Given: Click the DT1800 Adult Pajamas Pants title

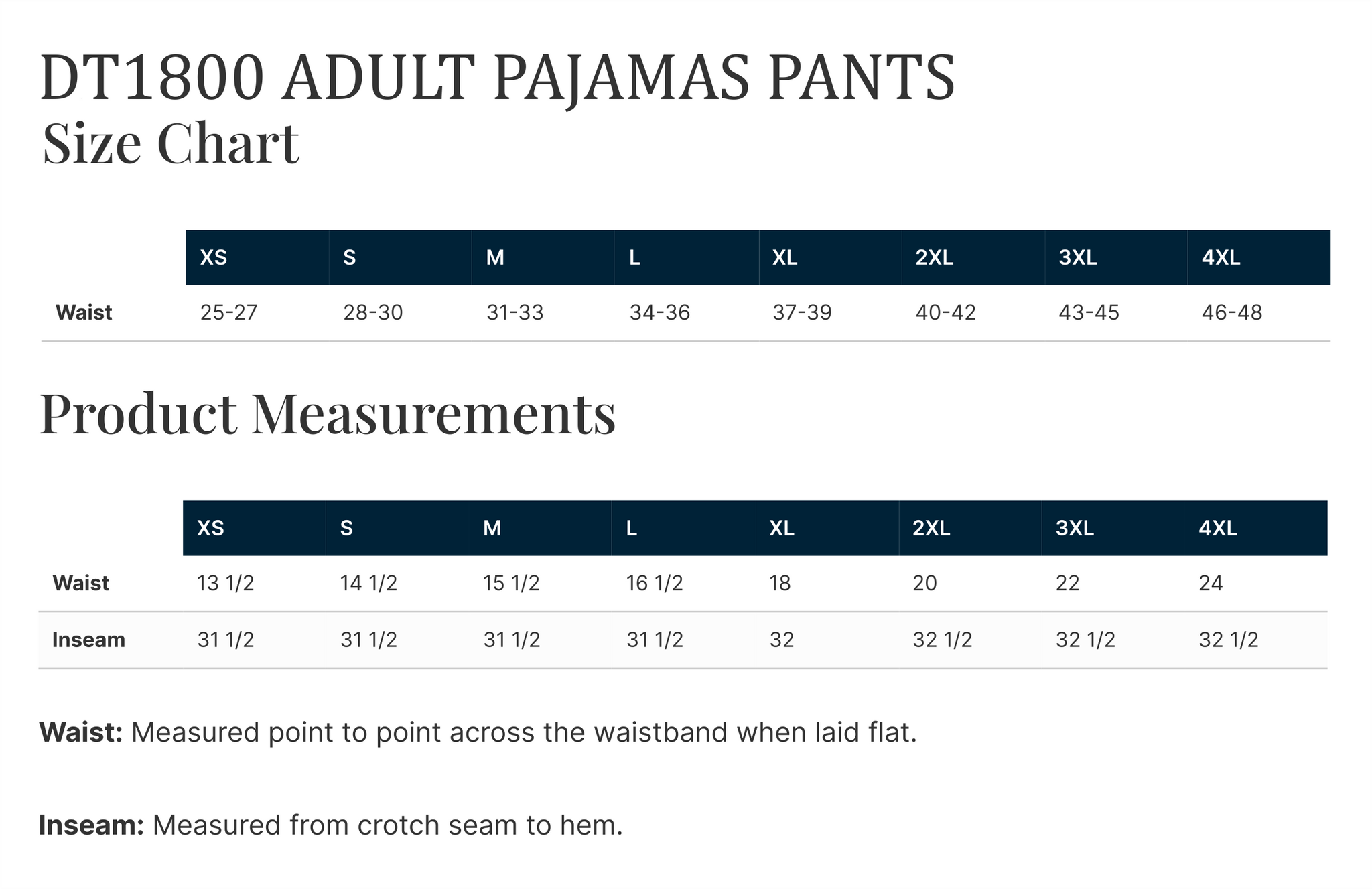Looking at the screenshot, I should [497, 79].
